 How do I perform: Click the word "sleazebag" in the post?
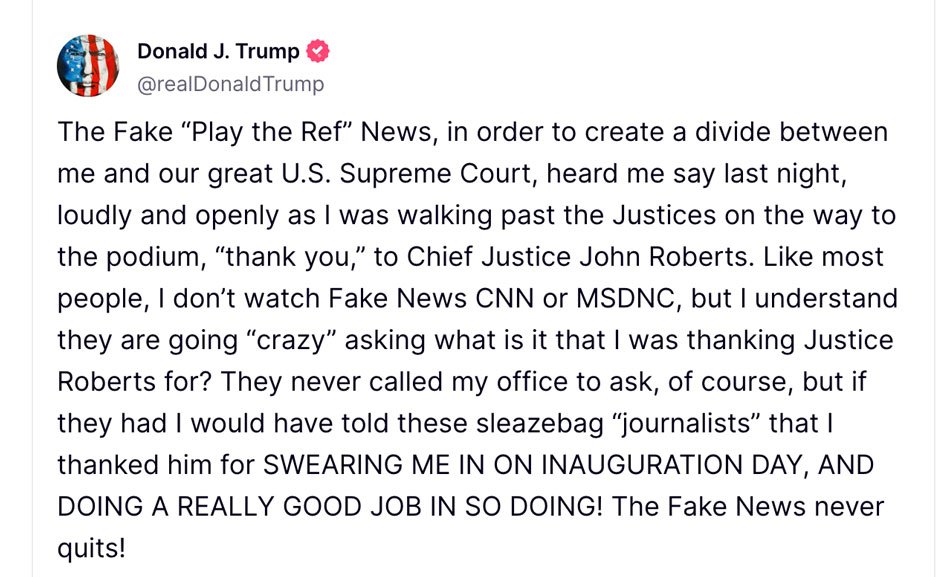[x=540, y=424]
